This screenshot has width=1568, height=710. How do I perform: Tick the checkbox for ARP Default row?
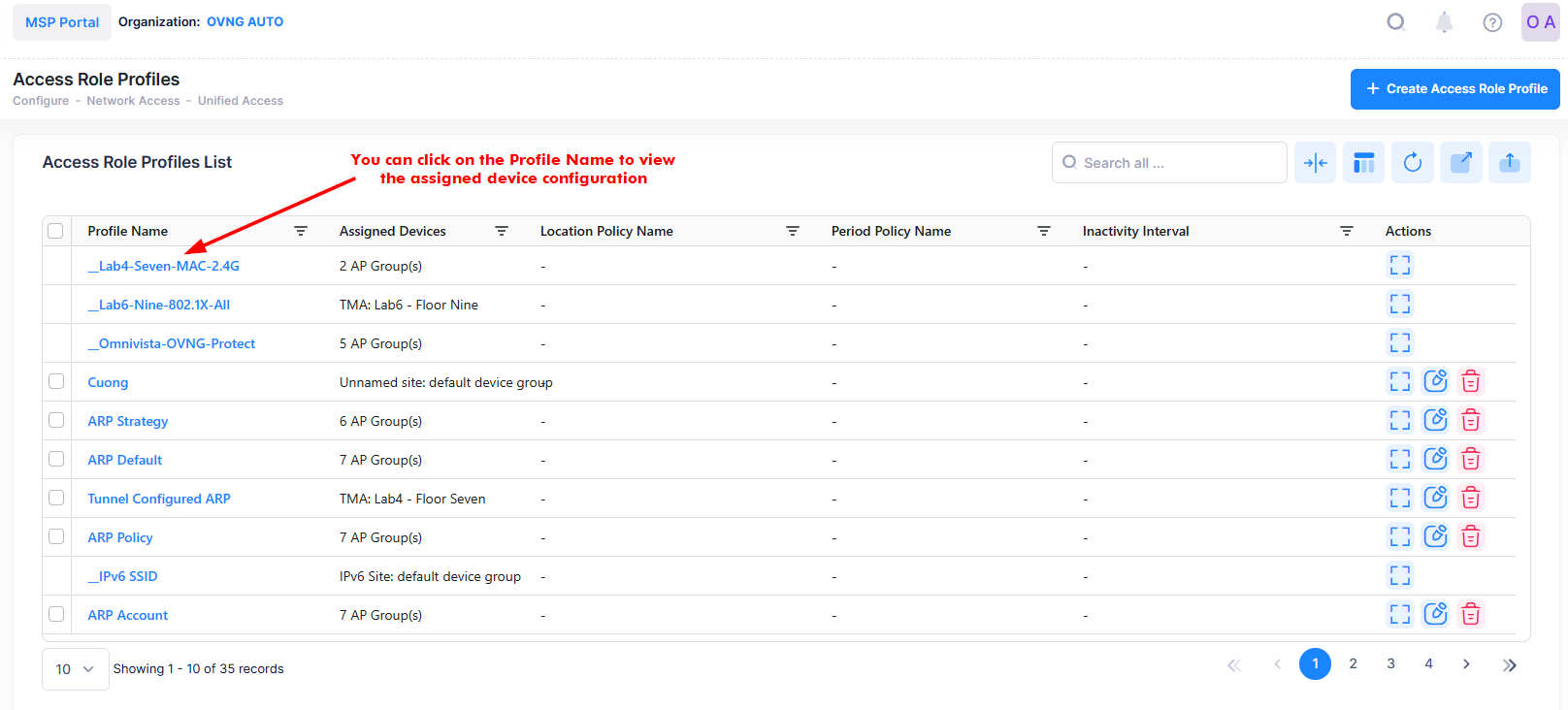[x=56, y=459]
